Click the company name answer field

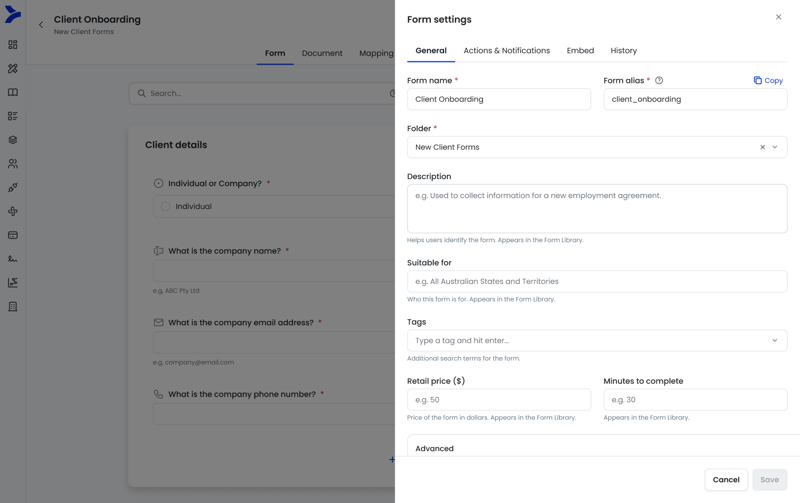tap(274, 271)
